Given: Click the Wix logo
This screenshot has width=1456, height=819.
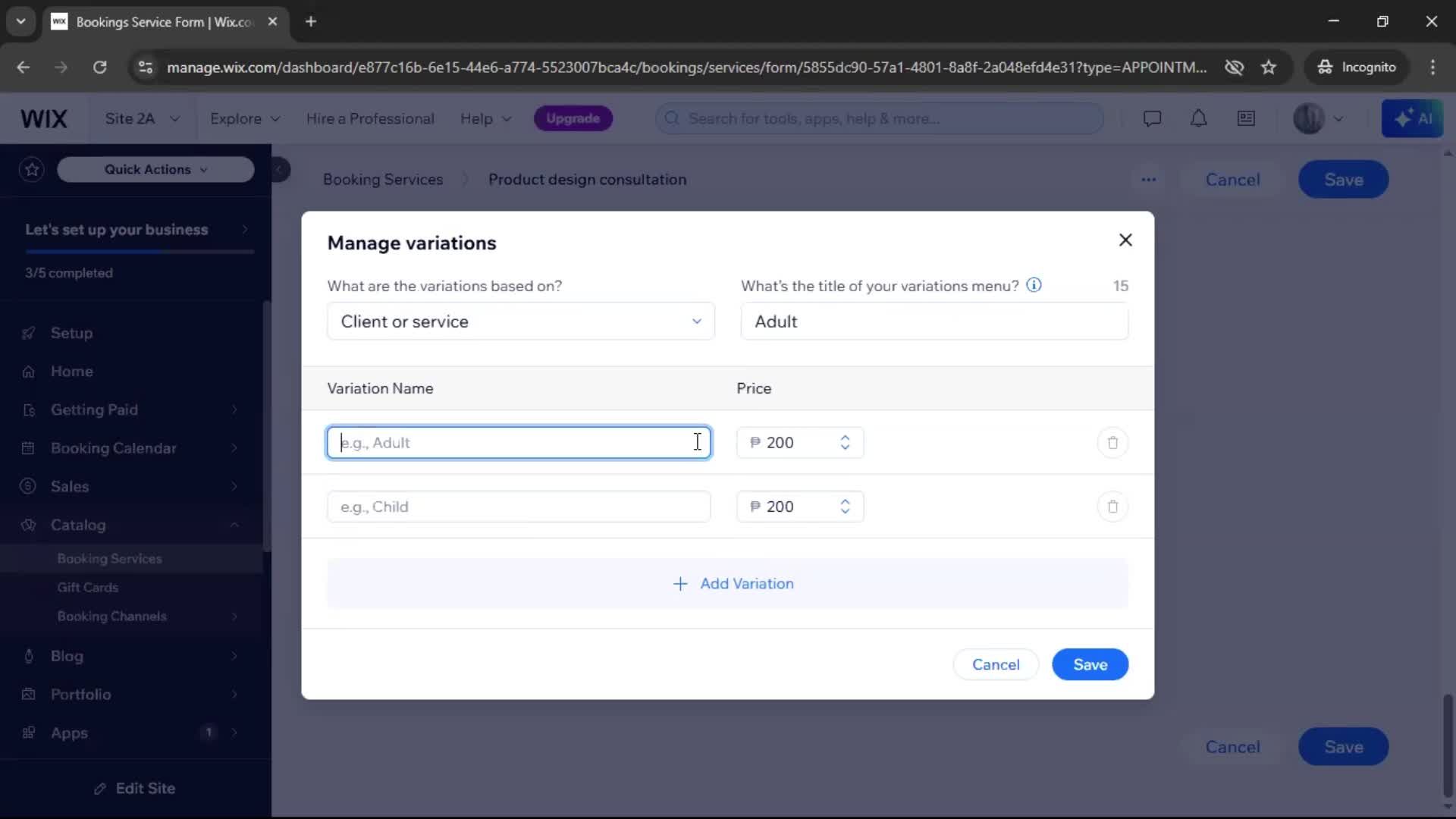Looking at the screenshot, I should (x=43, y=119).
